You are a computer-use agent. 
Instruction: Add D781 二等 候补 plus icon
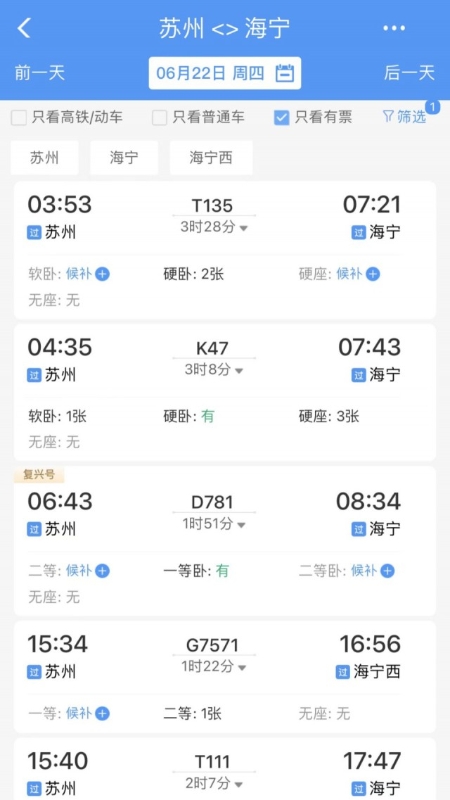[103, 571]
